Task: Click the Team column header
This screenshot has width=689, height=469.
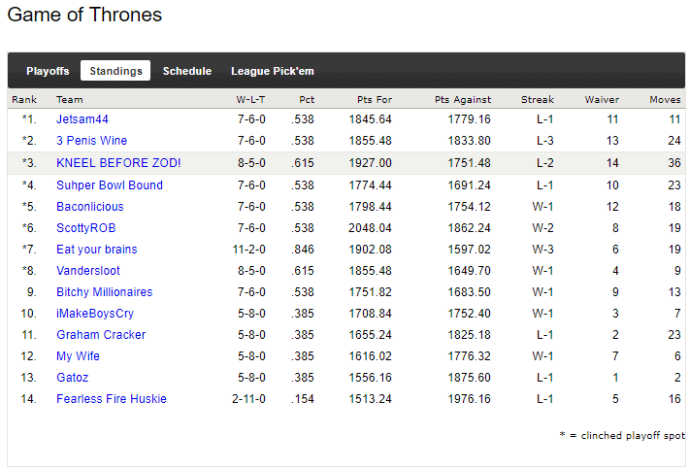Action: pos(69,99)
